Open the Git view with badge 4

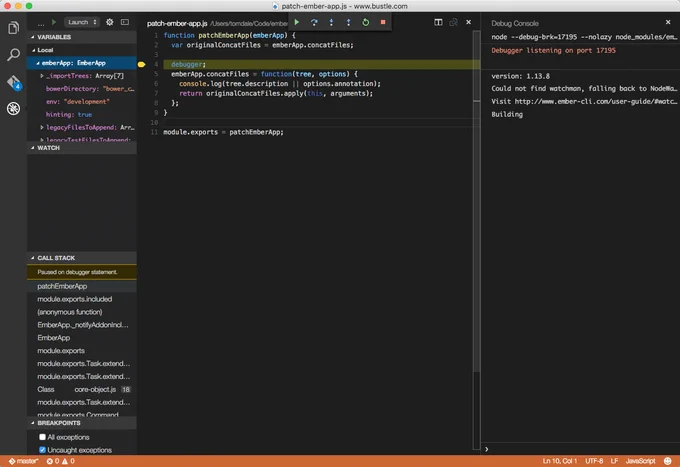13,82
